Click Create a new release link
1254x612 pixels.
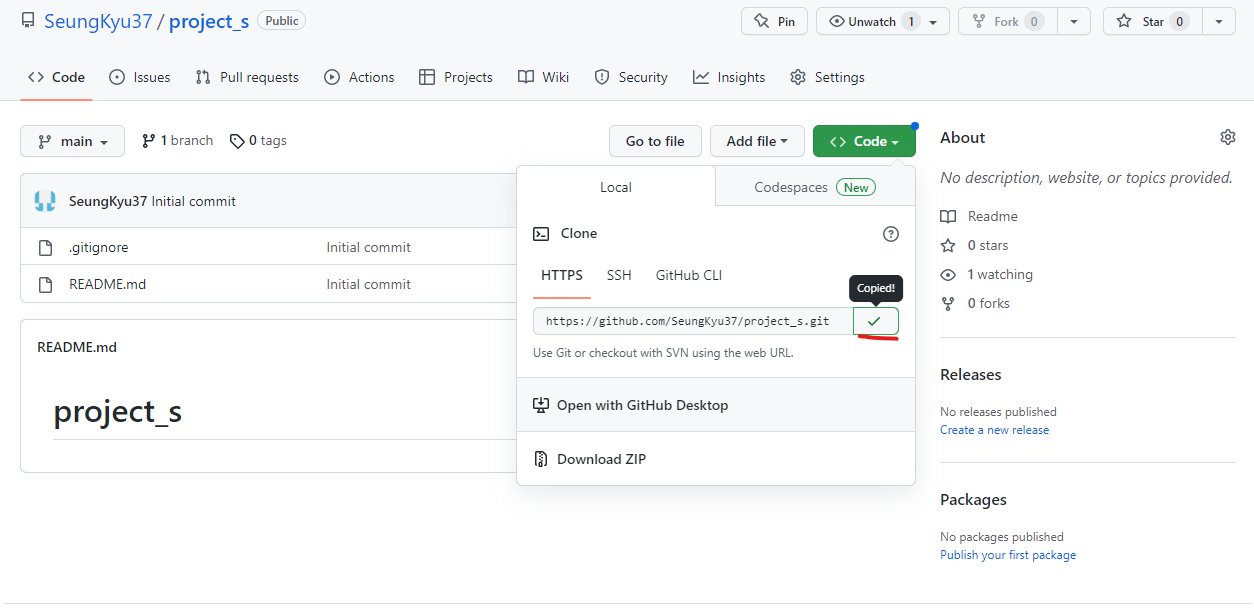[995, 430]
